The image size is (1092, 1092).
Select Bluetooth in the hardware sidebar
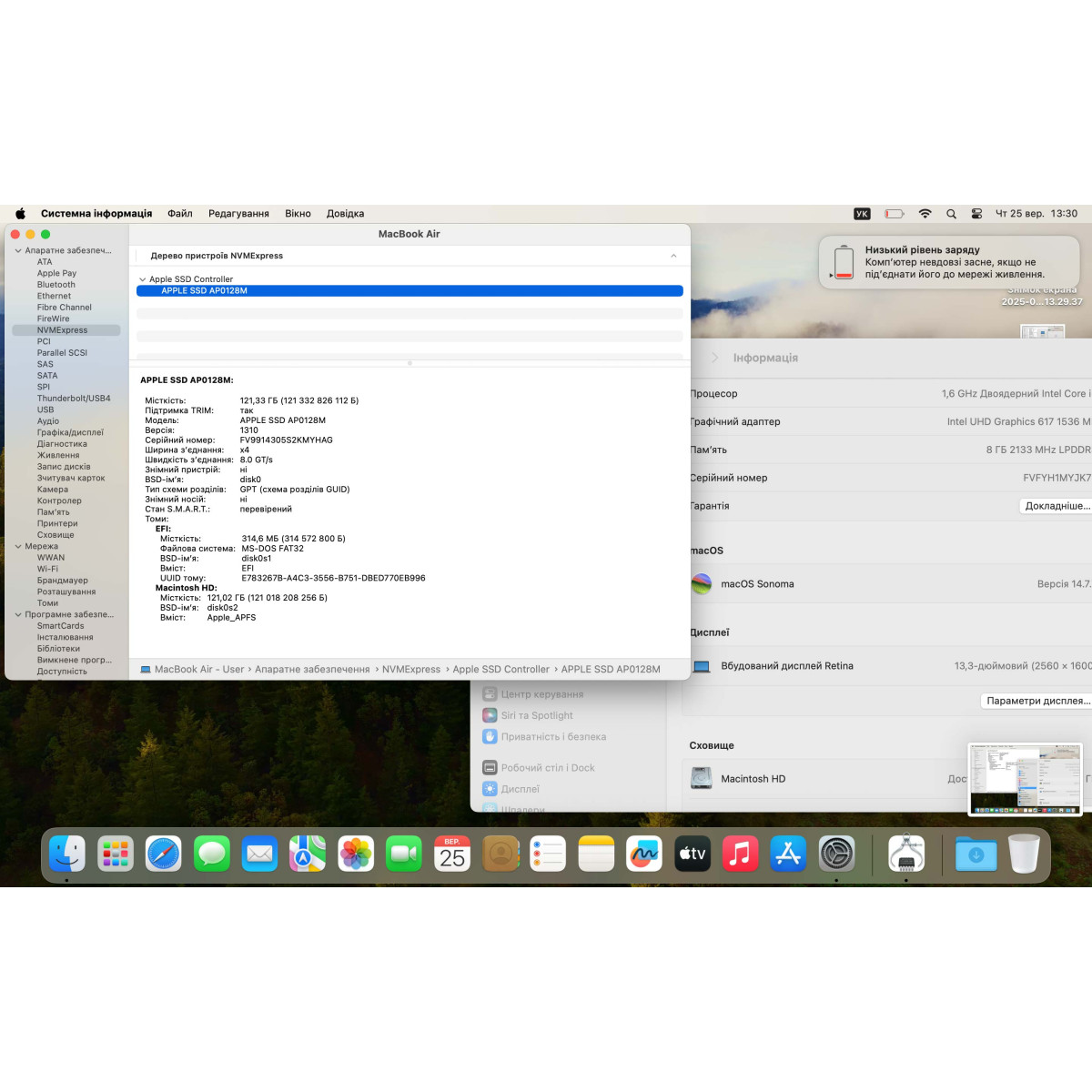coord(56,285)
